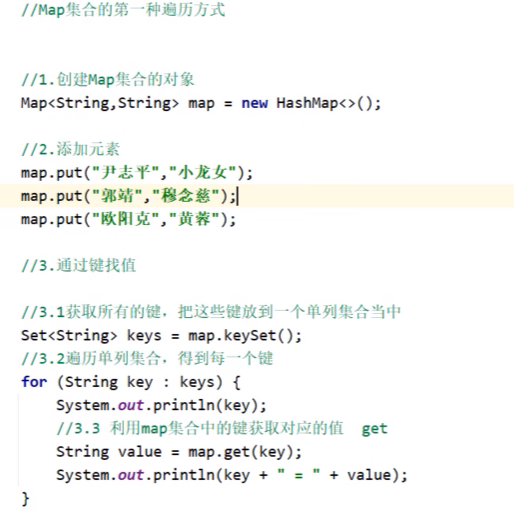Click the comment starting "//3.2遍历单列集合"
The height and width of the screenshot is (513, 514).
(x=147, y=358)
